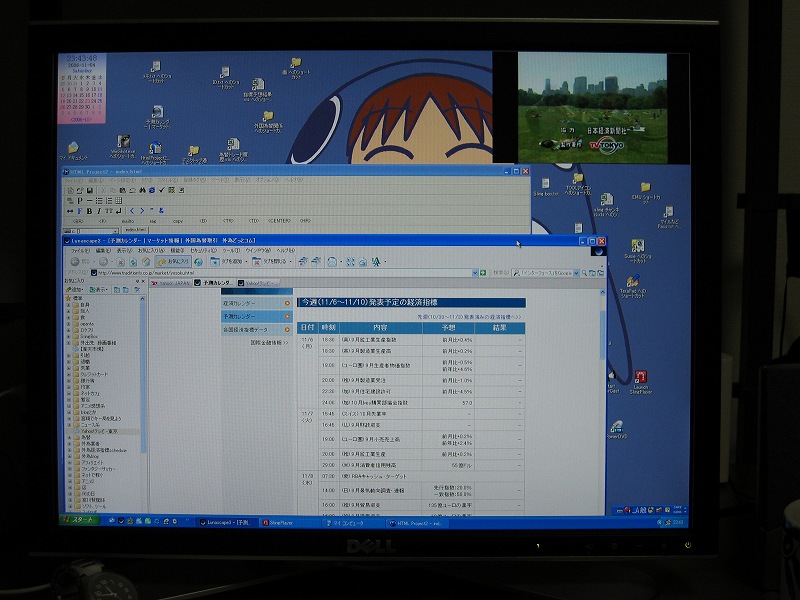Click blue F font icon in HTML Project2
Viewport: 800px width, 600px height.
point(80,211)
